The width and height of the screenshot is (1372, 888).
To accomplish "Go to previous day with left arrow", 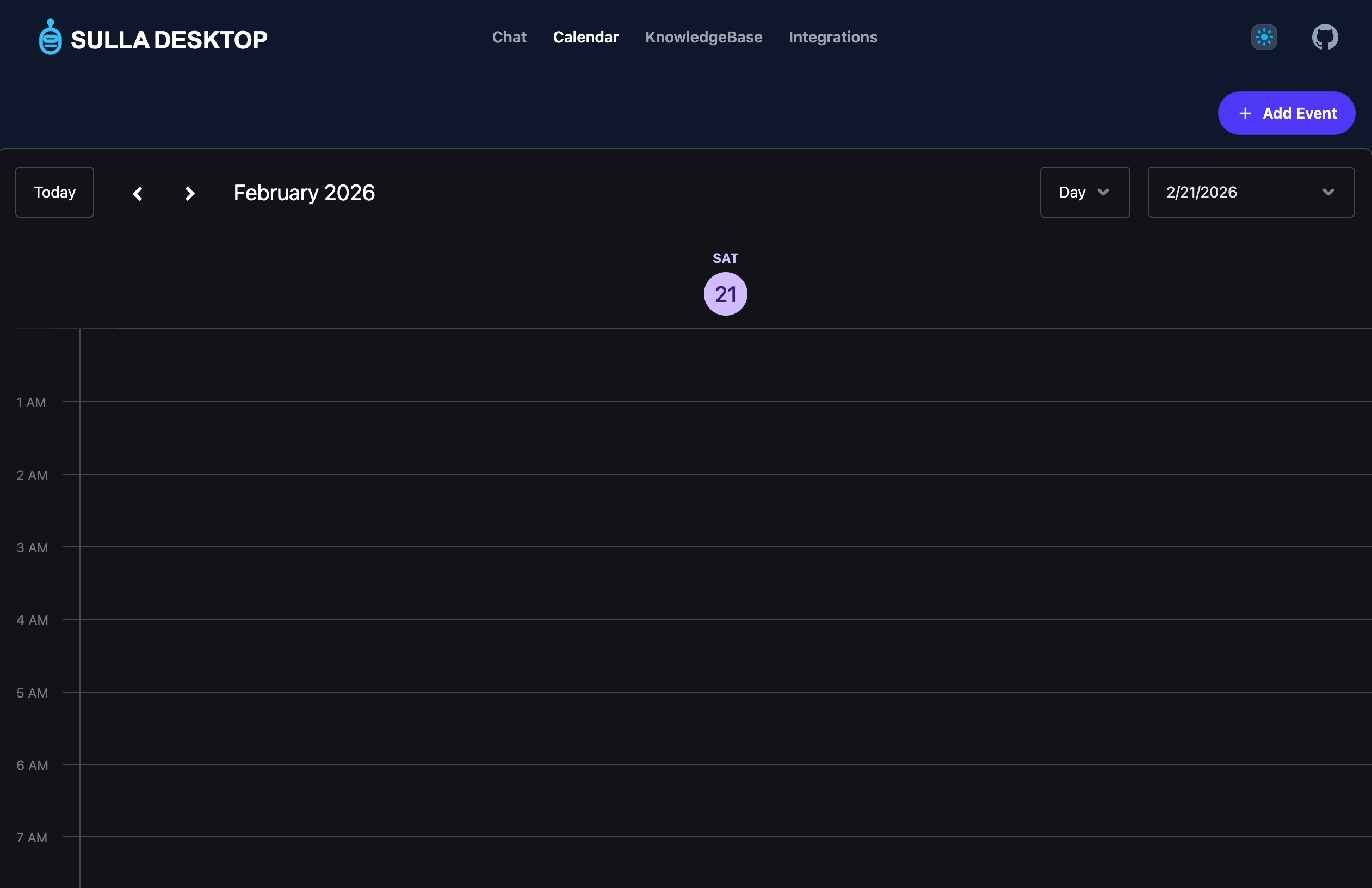I will coord(137,193).
